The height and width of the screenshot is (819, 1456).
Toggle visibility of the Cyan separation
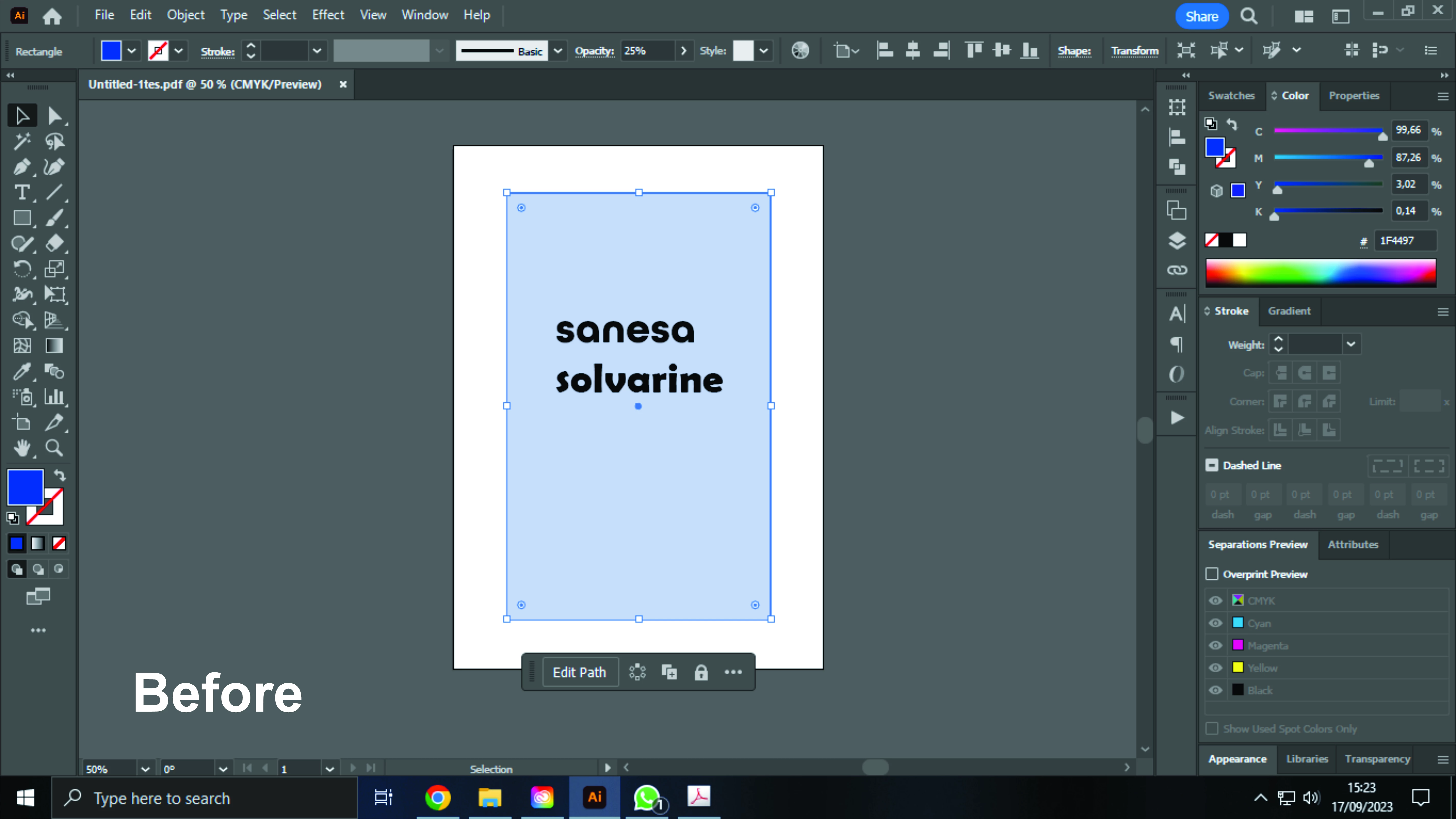[x=1215, y=623]
